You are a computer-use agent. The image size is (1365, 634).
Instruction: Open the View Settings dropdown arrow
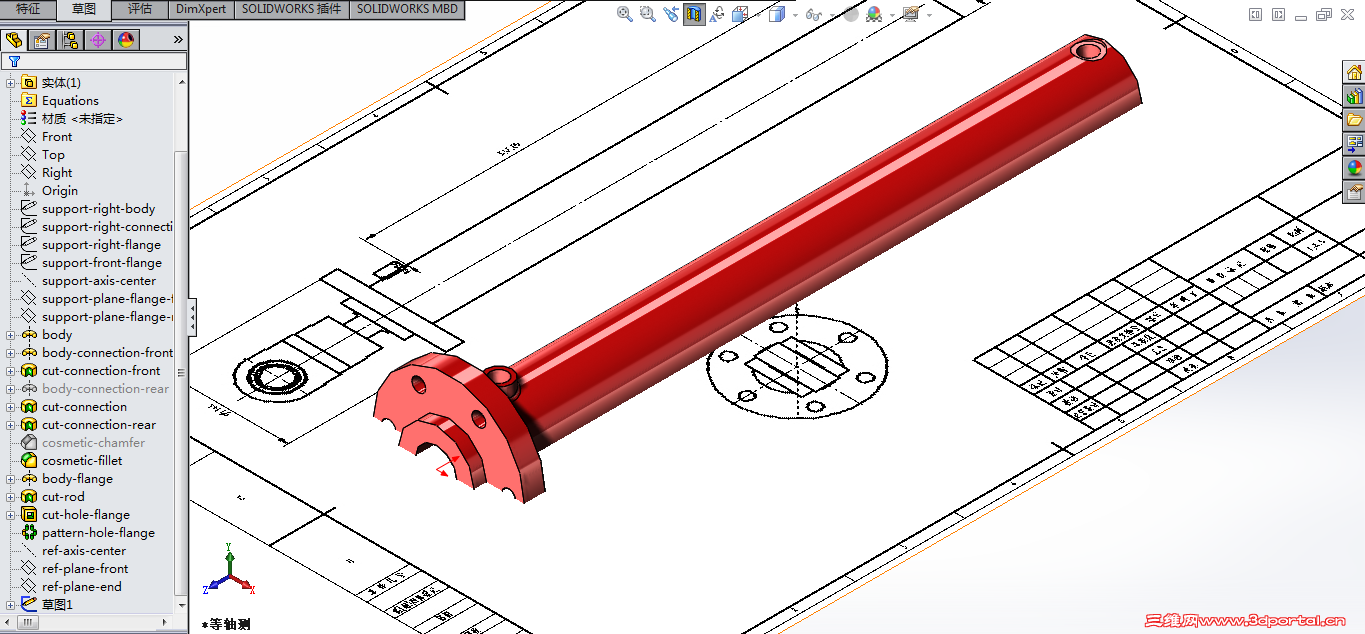coord(929,15)
